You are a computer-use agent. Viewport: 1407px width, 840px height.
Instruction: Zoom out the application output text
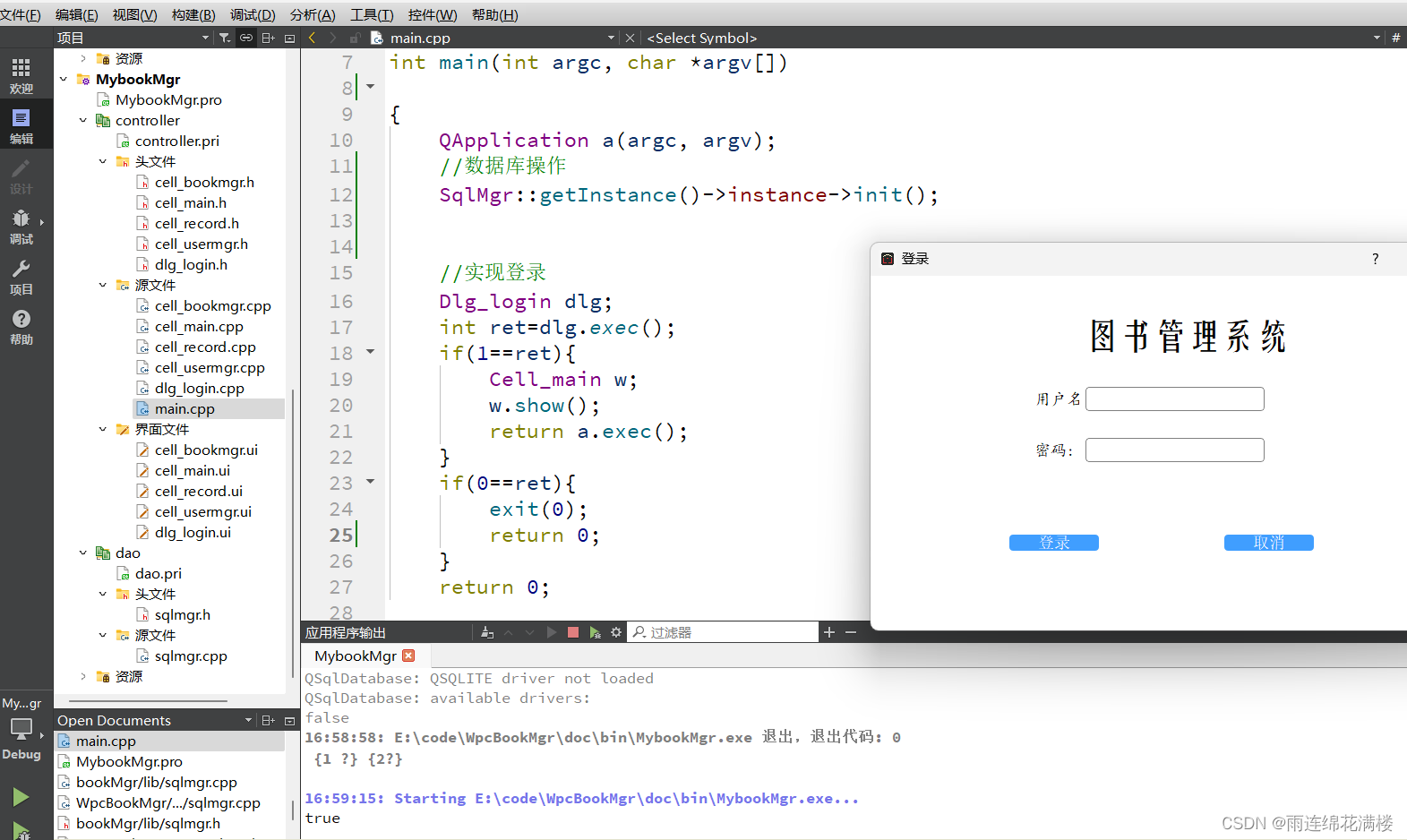(x=851, y=632)
